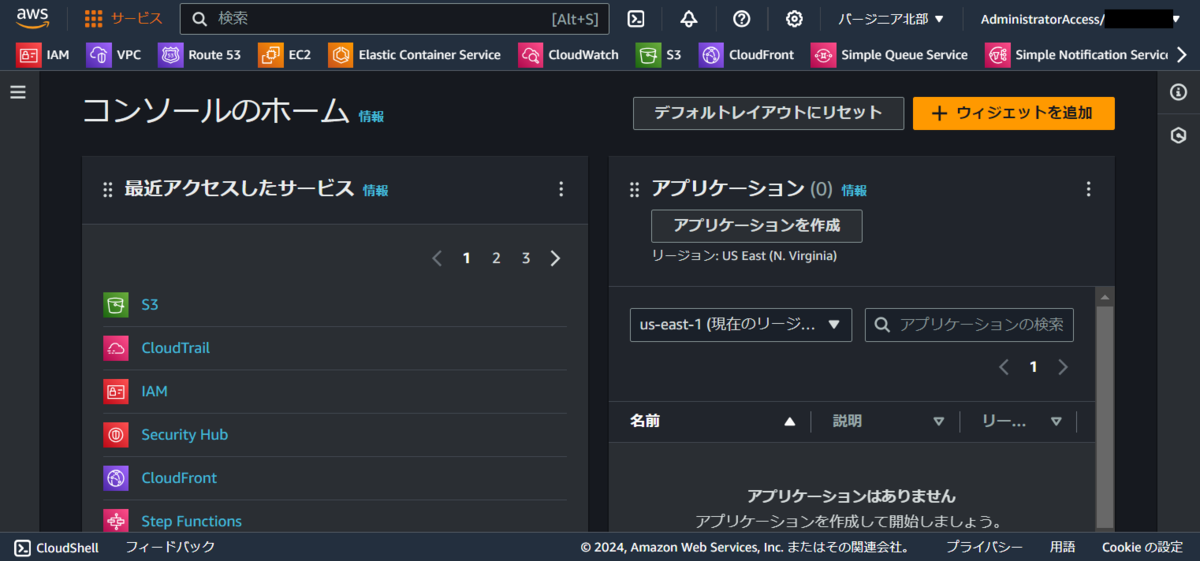Click the drag handle of recent services widget
Viewport: 1200px width, 561px height.
[108, 190]
